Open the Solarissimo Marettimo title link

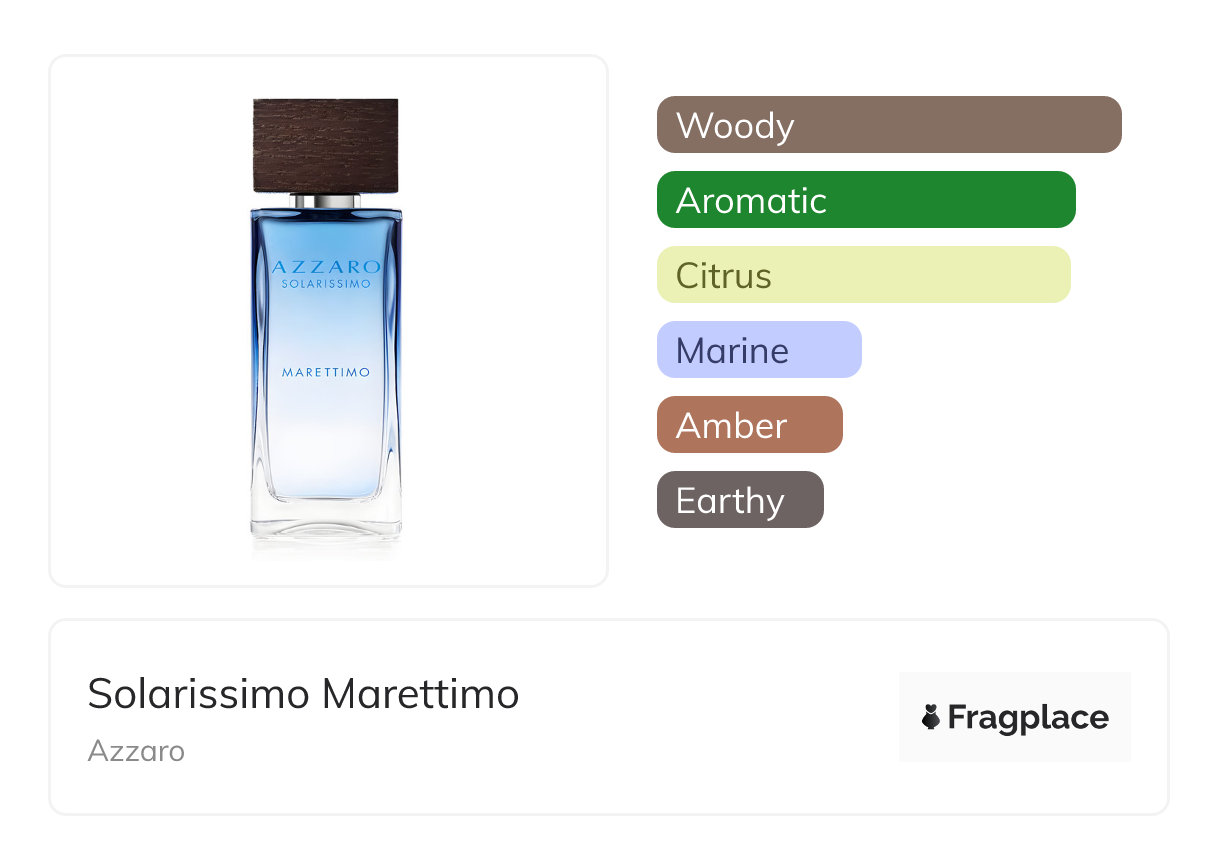(303, 693)
